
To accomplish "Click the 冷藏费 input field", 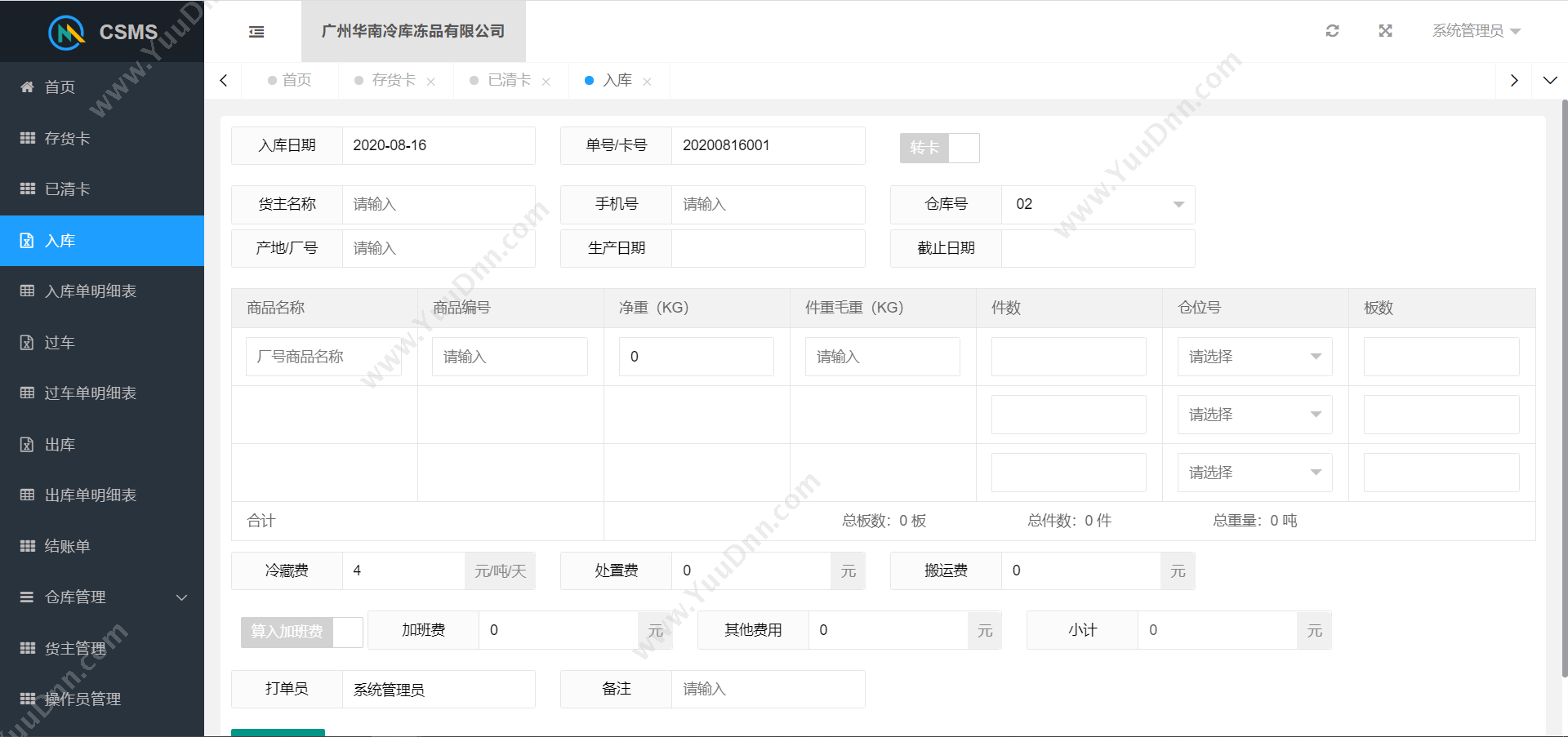I will (x=403, y=571).
